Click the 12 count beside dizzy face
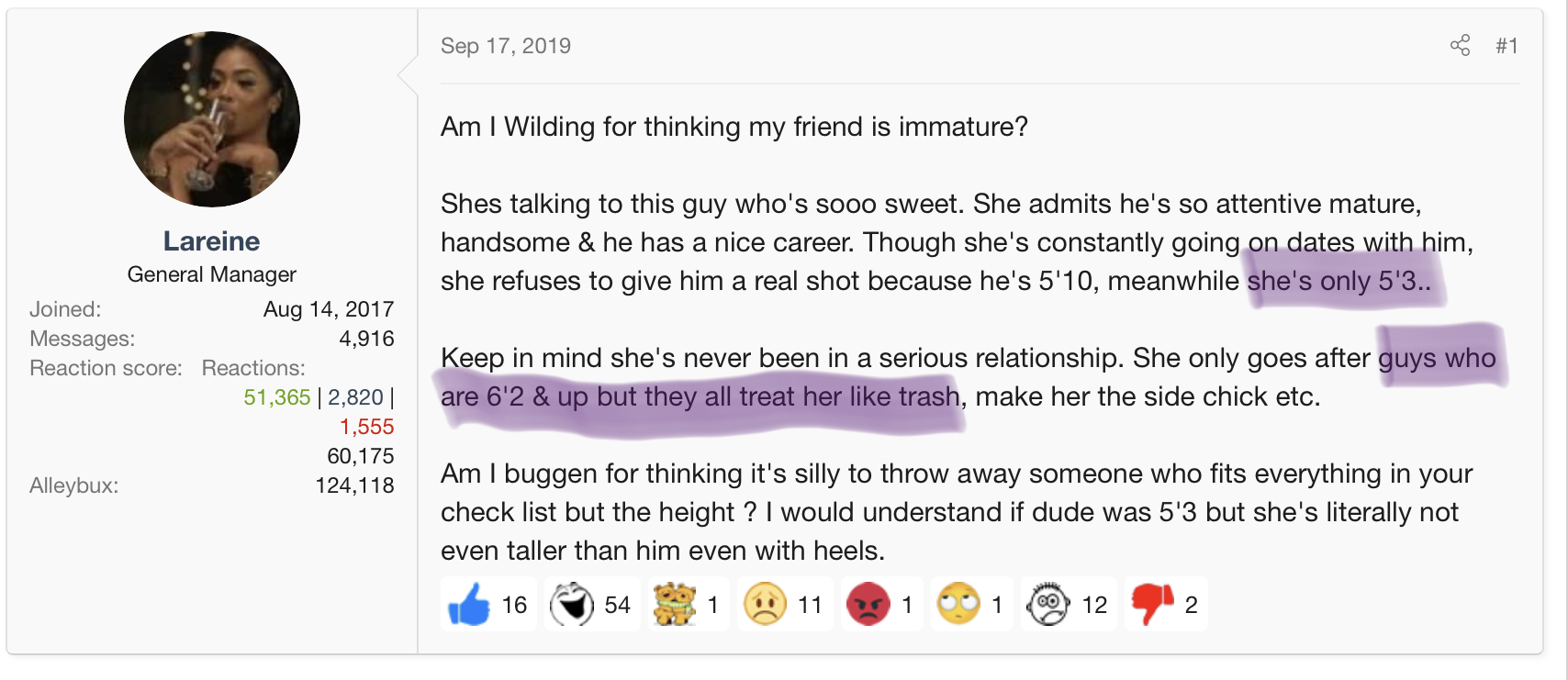 click(1094, 605)
